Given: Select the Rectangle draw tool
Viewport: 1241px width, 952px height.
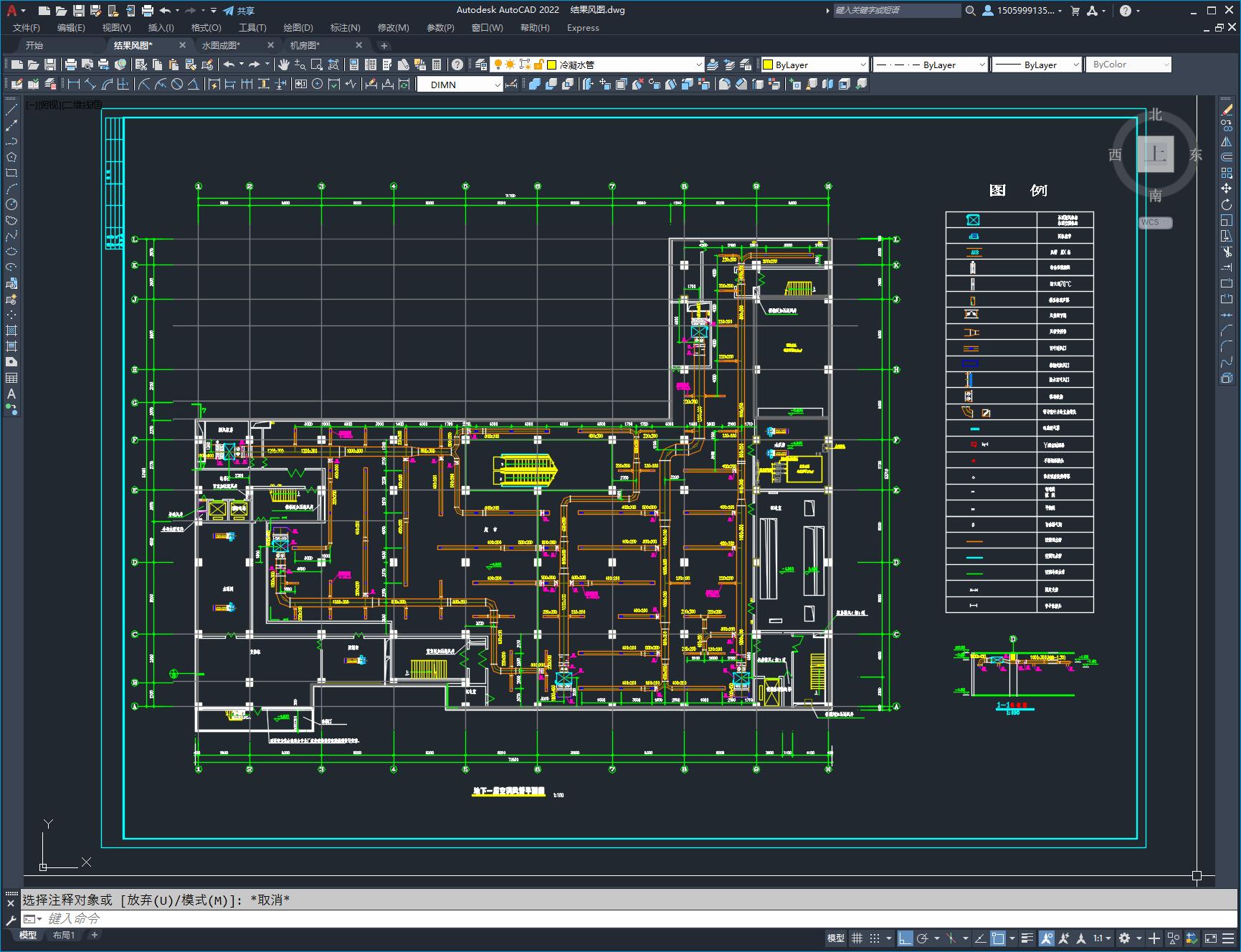Looking at the screenshot, I should coord(11,173).
